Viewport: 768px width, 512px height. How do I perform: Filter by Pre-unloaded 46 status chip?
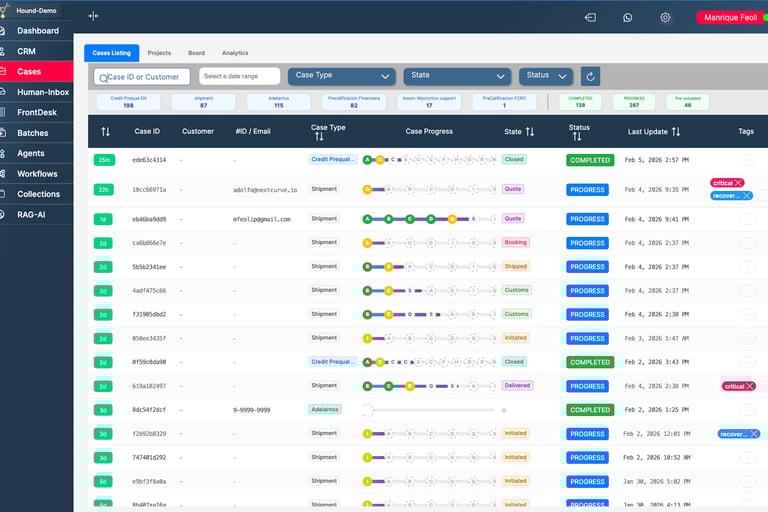pos(688,102)
